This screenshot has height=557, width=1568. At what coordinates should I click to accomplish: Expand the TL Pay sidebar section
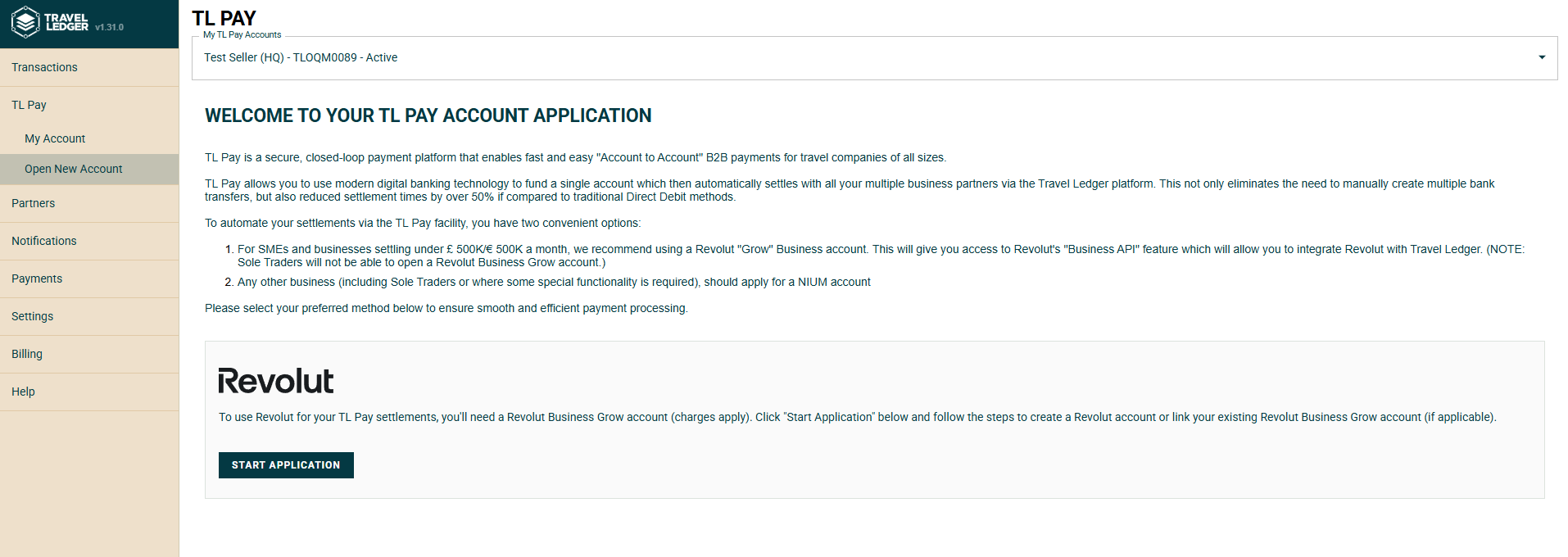click(x=29, y=105)
